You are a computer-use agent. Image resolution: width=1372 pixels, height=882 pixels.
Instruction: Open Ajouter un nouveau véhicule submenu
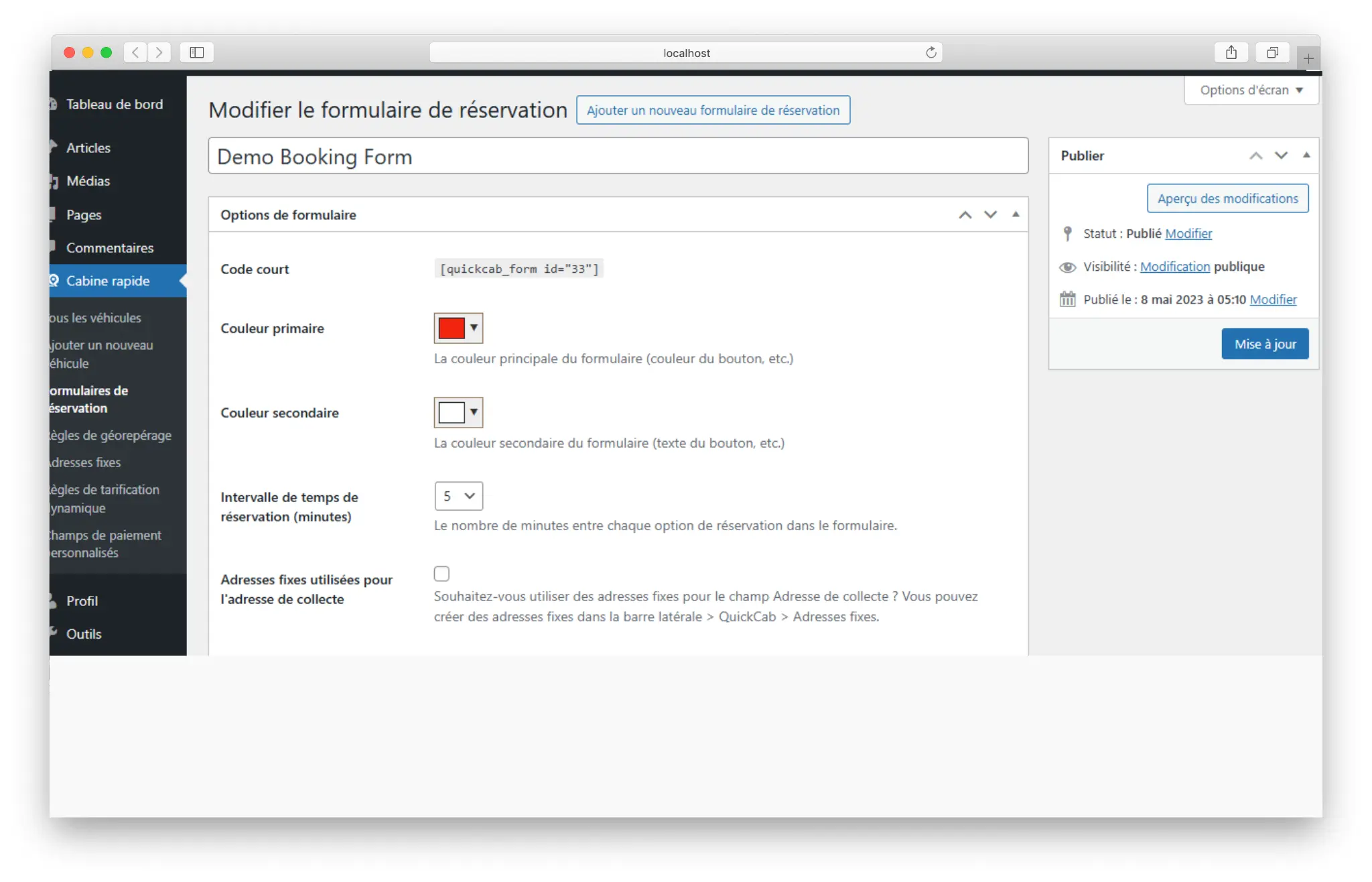(x=100, y=354)
